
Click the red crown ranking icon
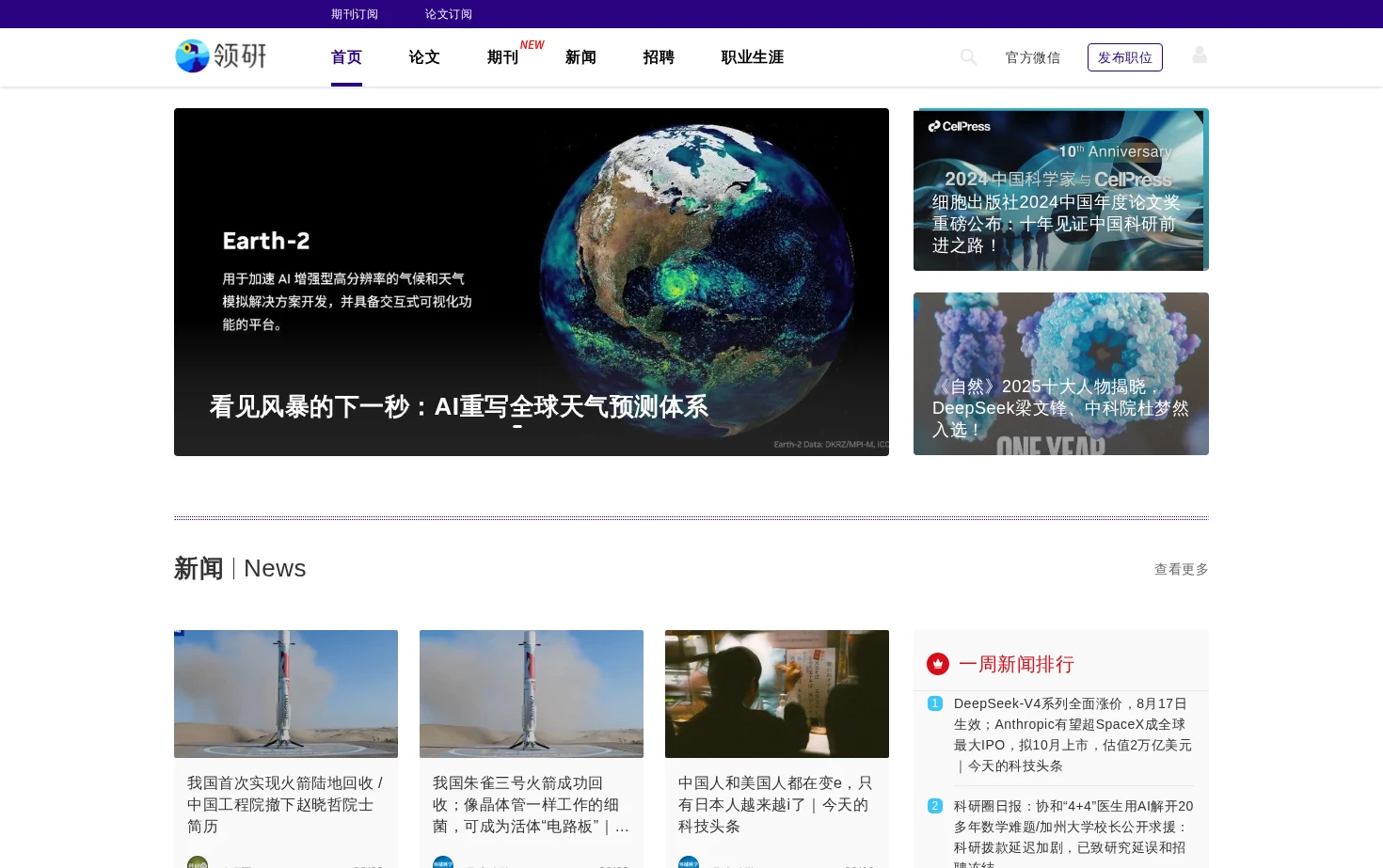938,664
